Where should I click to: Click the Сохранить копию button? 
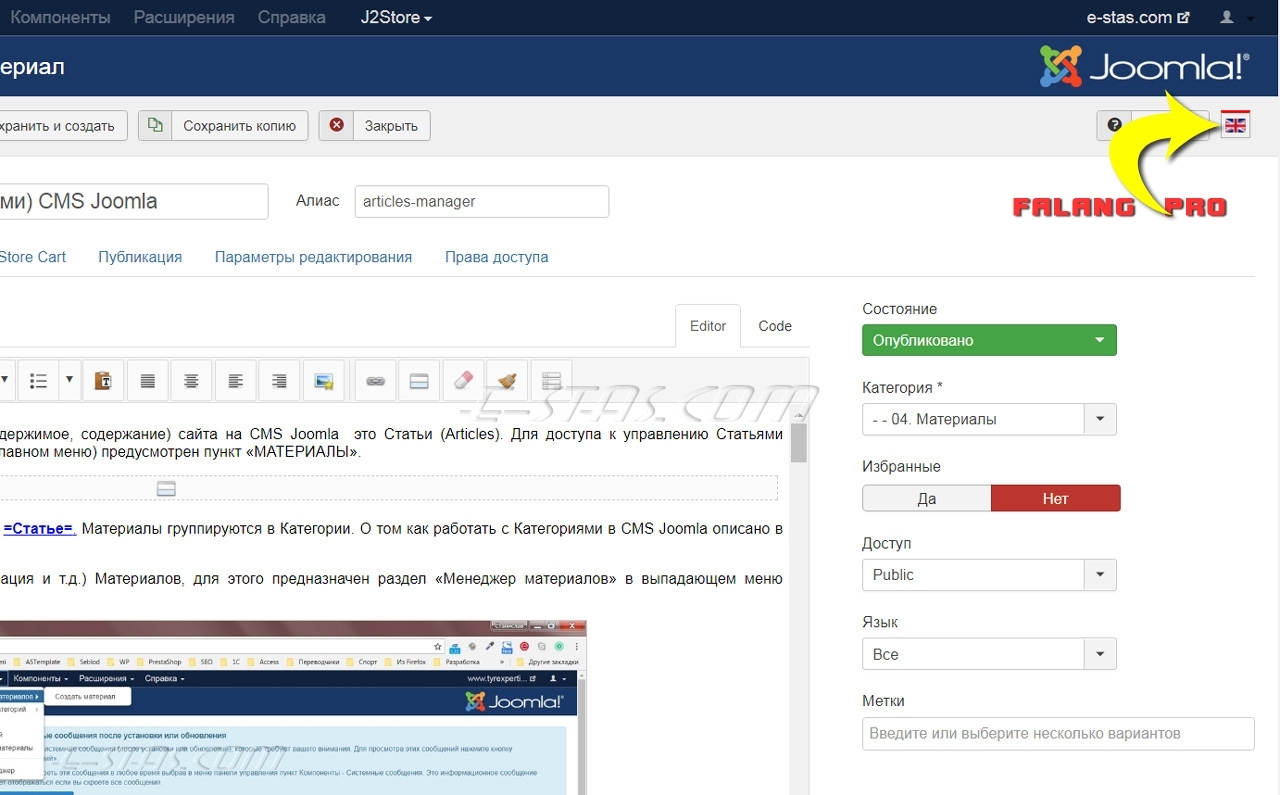point(223,125)
